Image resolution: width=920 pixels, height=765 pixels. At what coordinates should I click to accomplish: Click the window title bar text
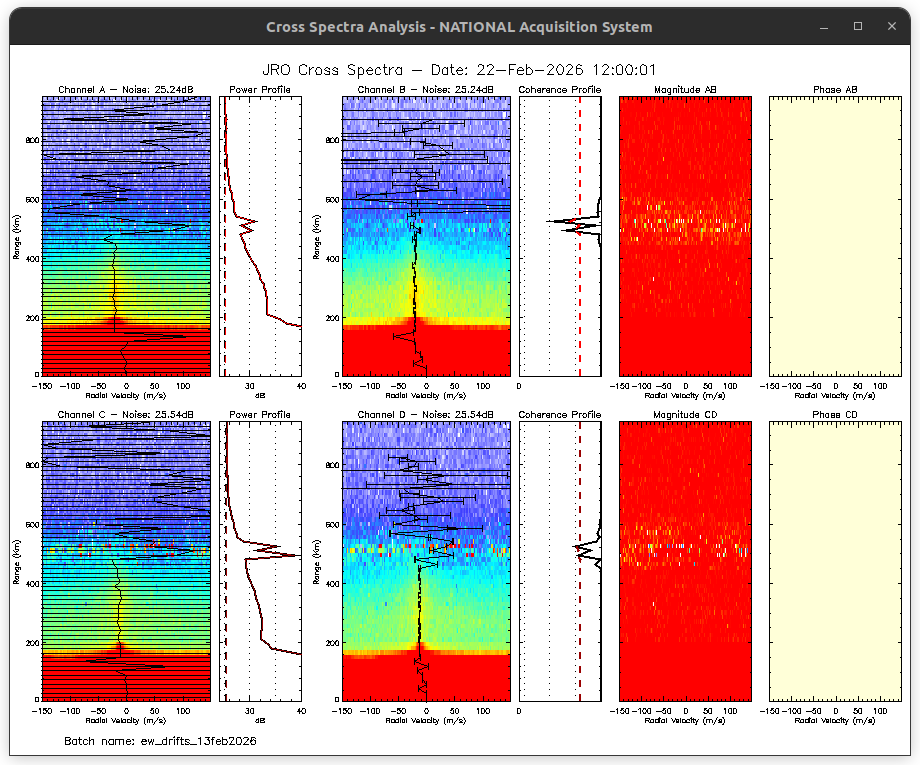coord(459,27)
